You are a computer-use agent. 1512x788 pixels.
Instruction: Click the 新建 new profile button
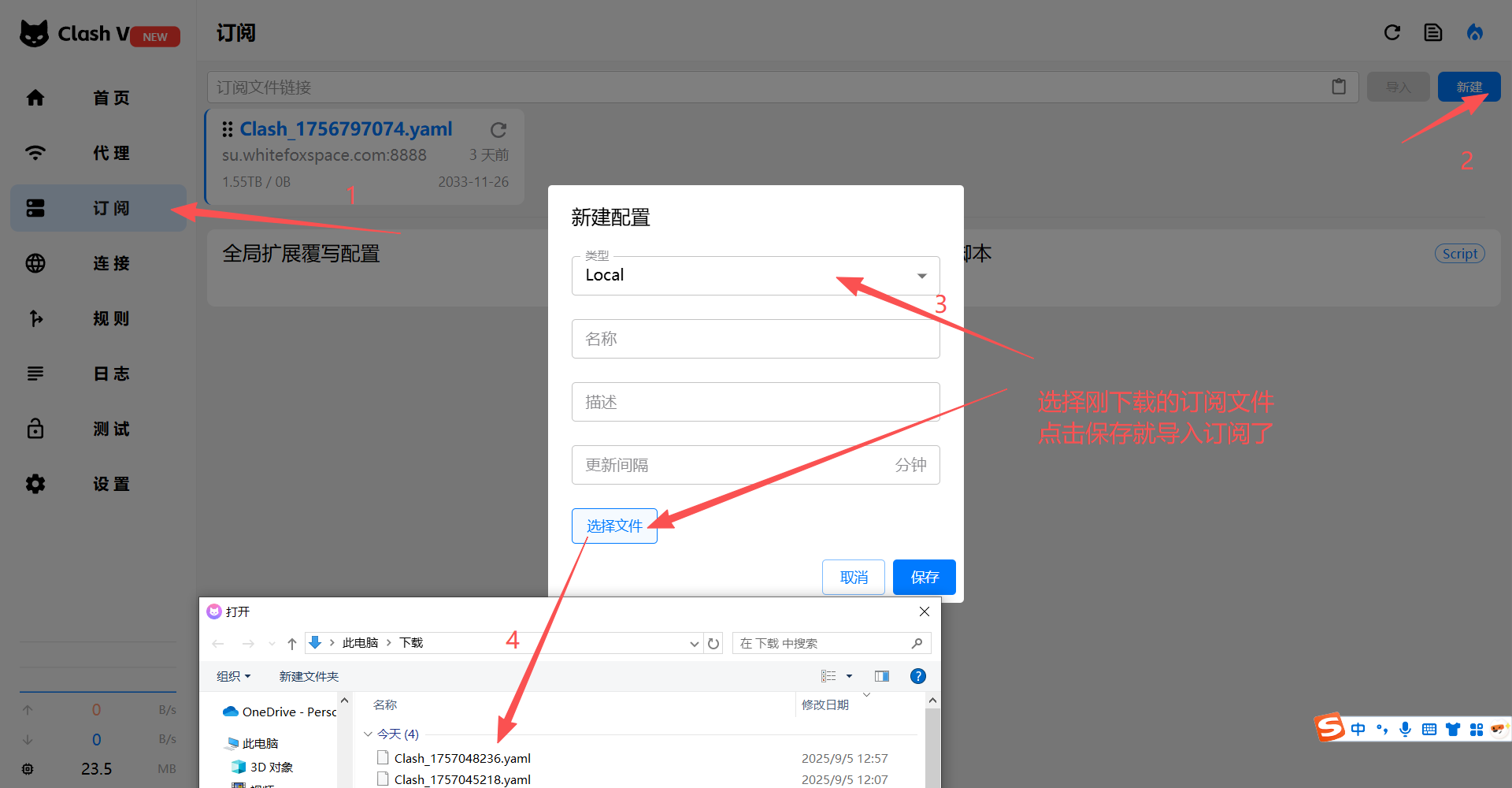coord(1469,87)
